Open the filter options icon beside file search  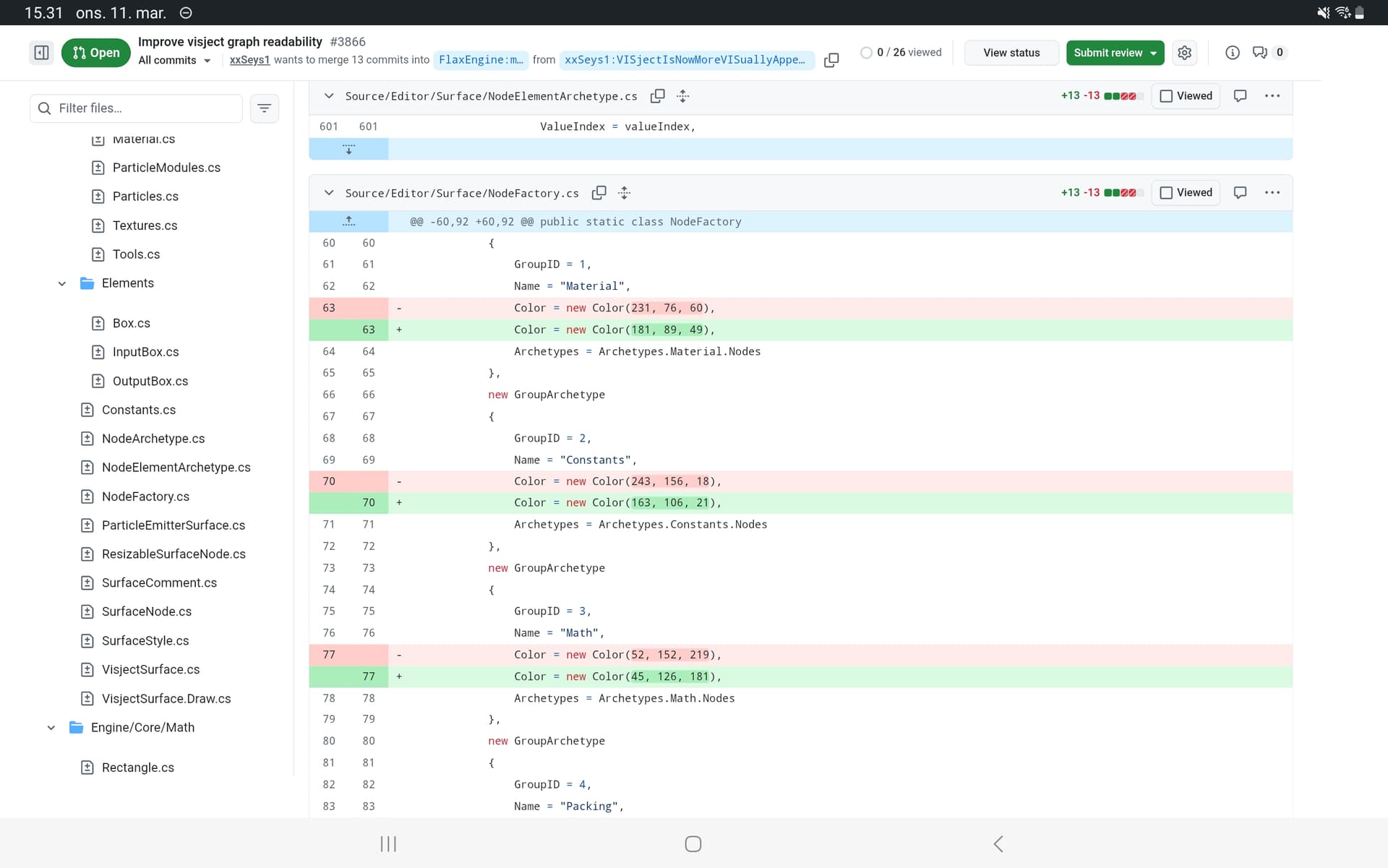pos(265,108)
